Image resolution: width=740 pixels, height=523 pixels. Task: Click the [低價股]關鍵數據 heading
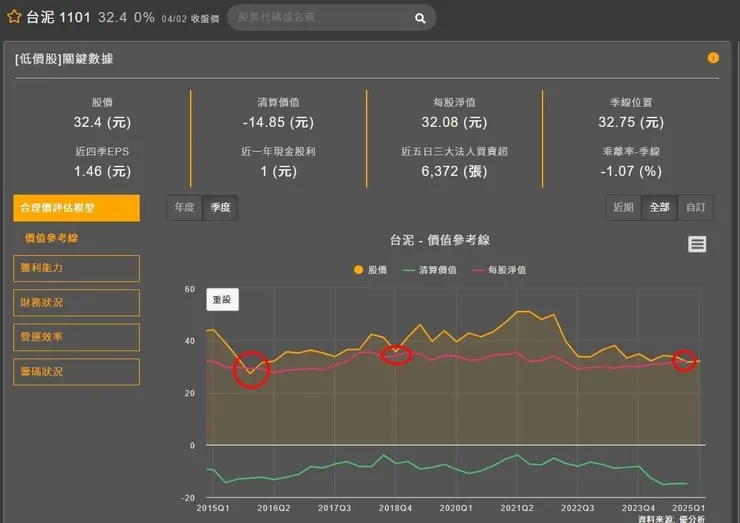[x=64, y=59]
